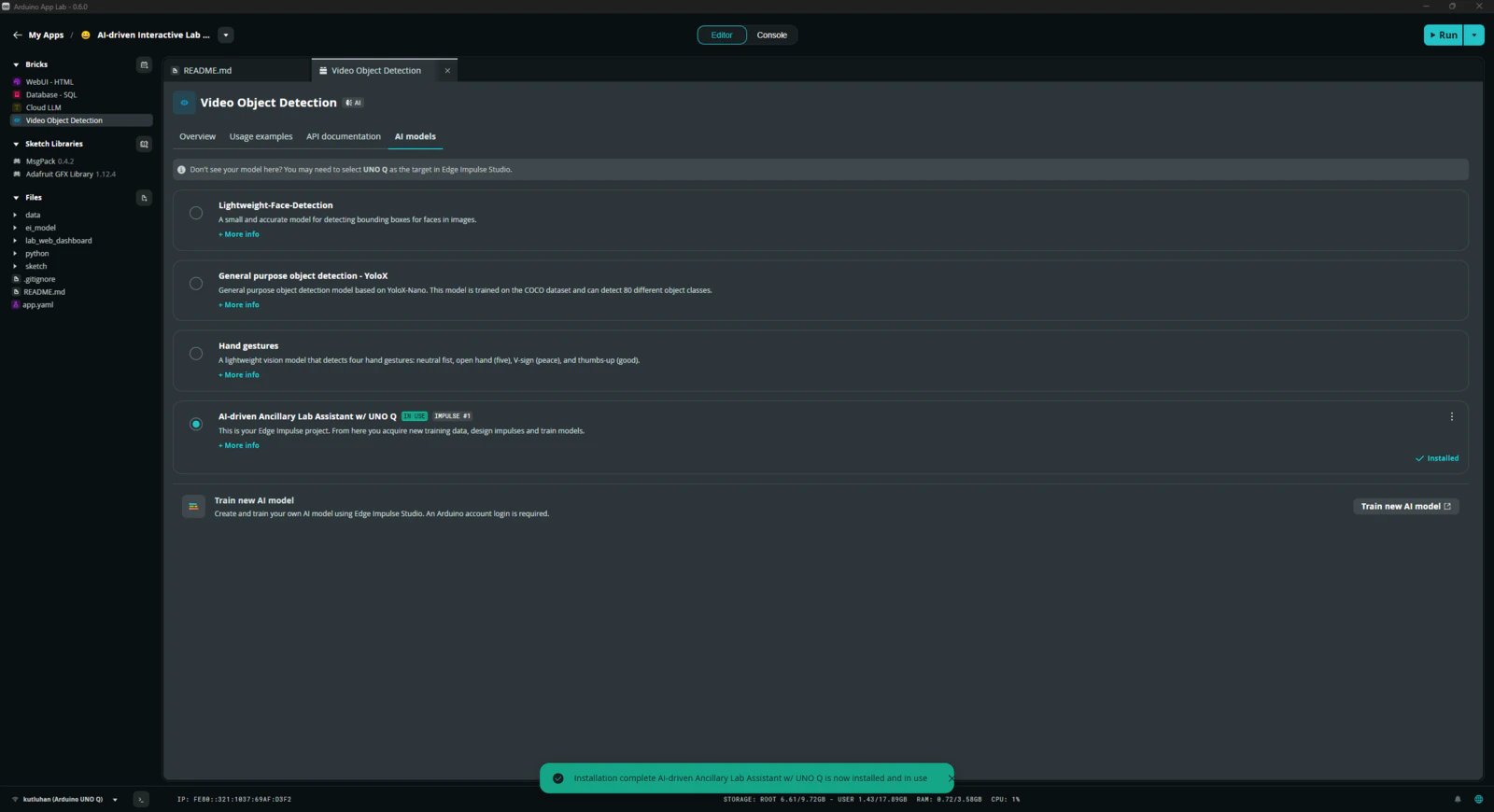Open the board selector dropdown for kutluhan
This screenshot has height=812, width=1494.
[x=115, y=800]
